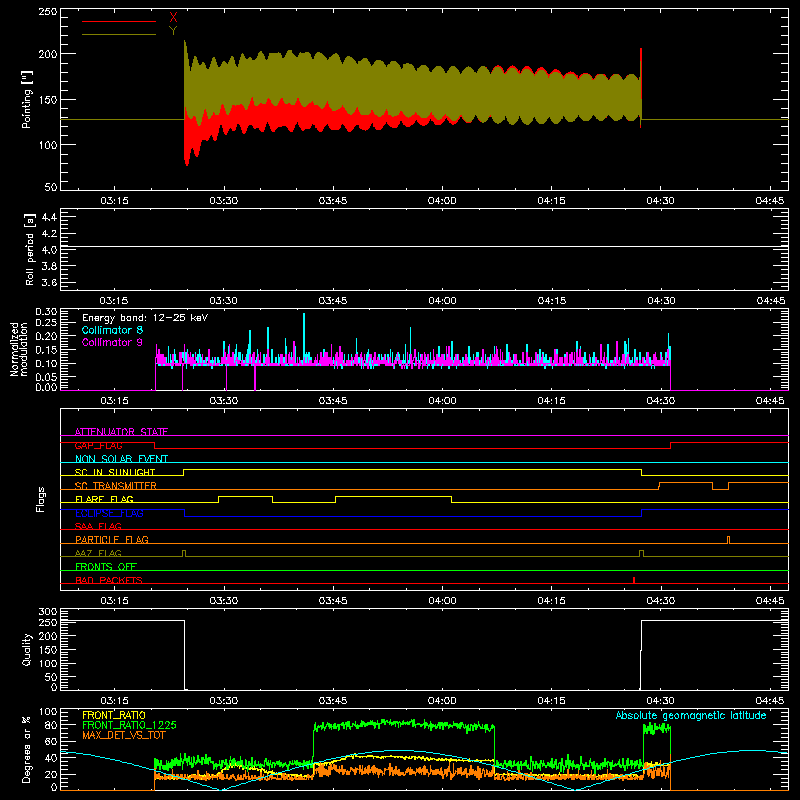Click the Collimator 9 legend label
The image size is (800, 800).
pyautogui.click(x=112, y=342)
